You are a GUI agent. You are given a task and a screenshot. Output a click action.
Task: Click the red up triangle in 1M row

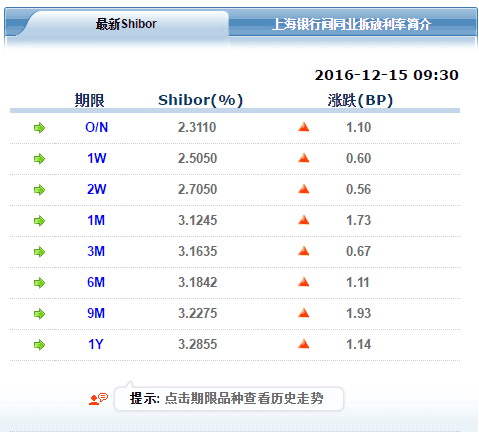tap(304, 220)
